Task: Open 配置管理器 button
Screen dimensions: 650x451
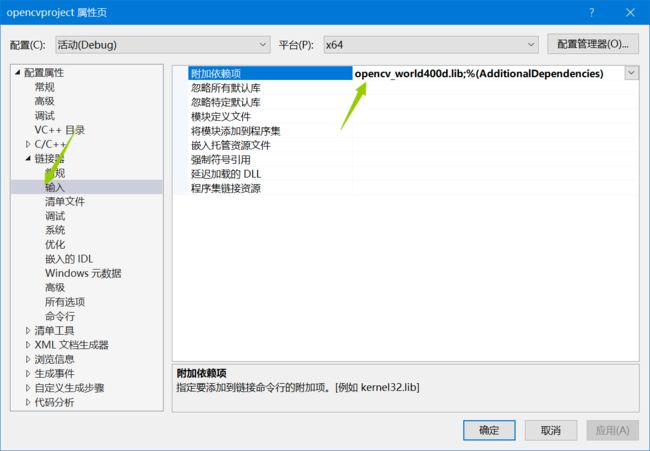Action: pos(593,44)
